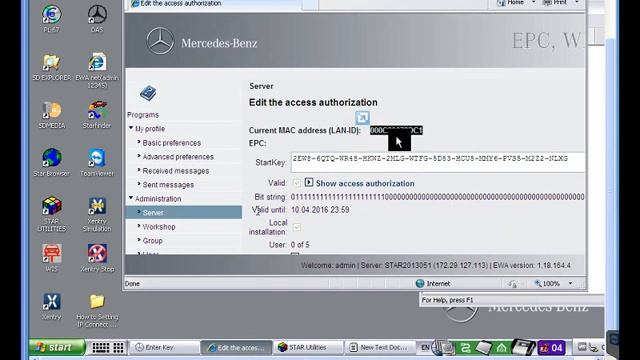Screen dimensions: 640x360
Task: Click the green S-shaped tray icon
Action: [465, 348]
